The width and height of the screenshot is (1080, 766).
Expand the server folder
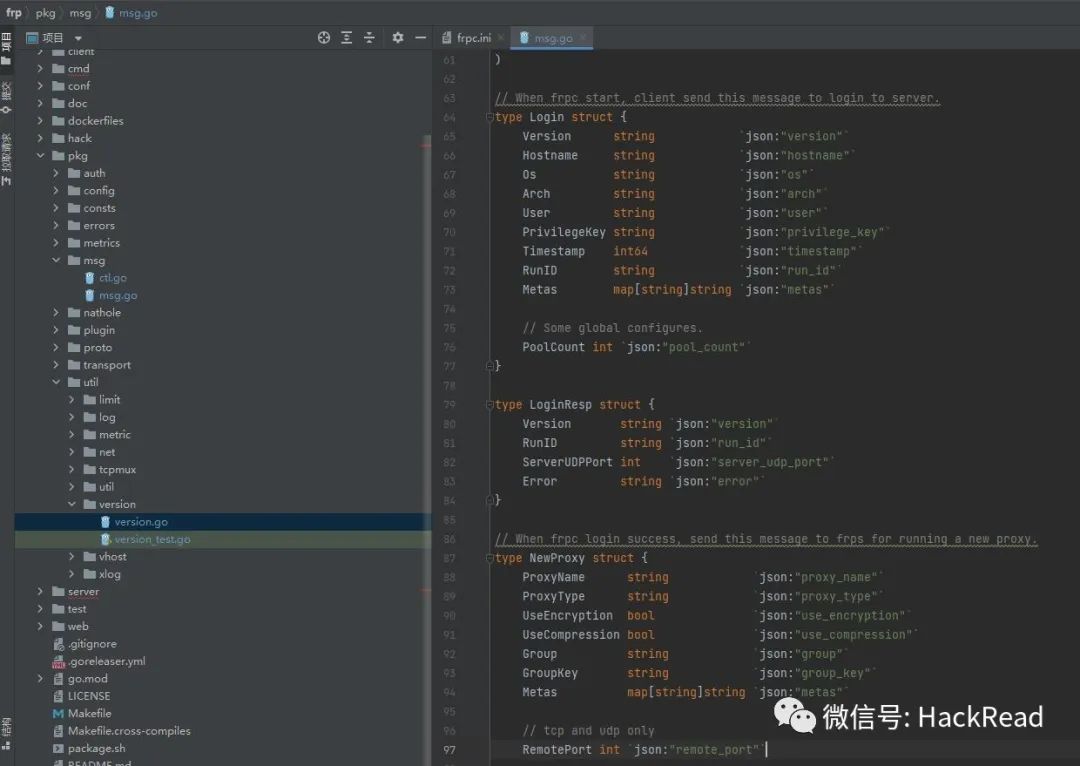click(41, 592)
